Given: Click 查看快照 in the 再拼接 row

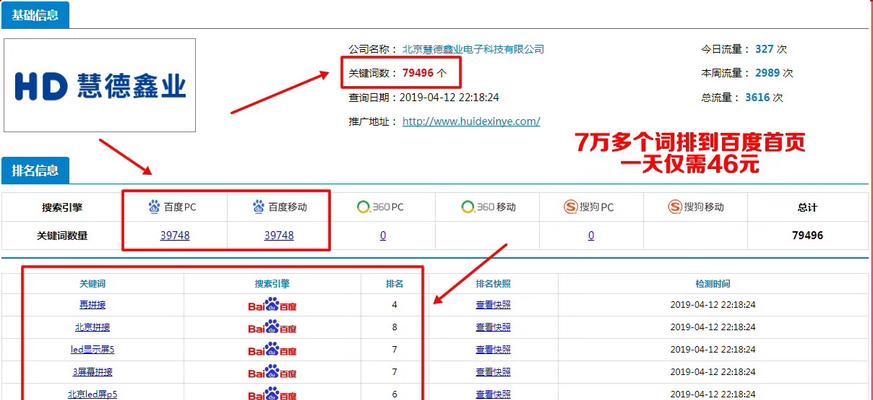Looking at the screenshot, I should click(493, 305).
